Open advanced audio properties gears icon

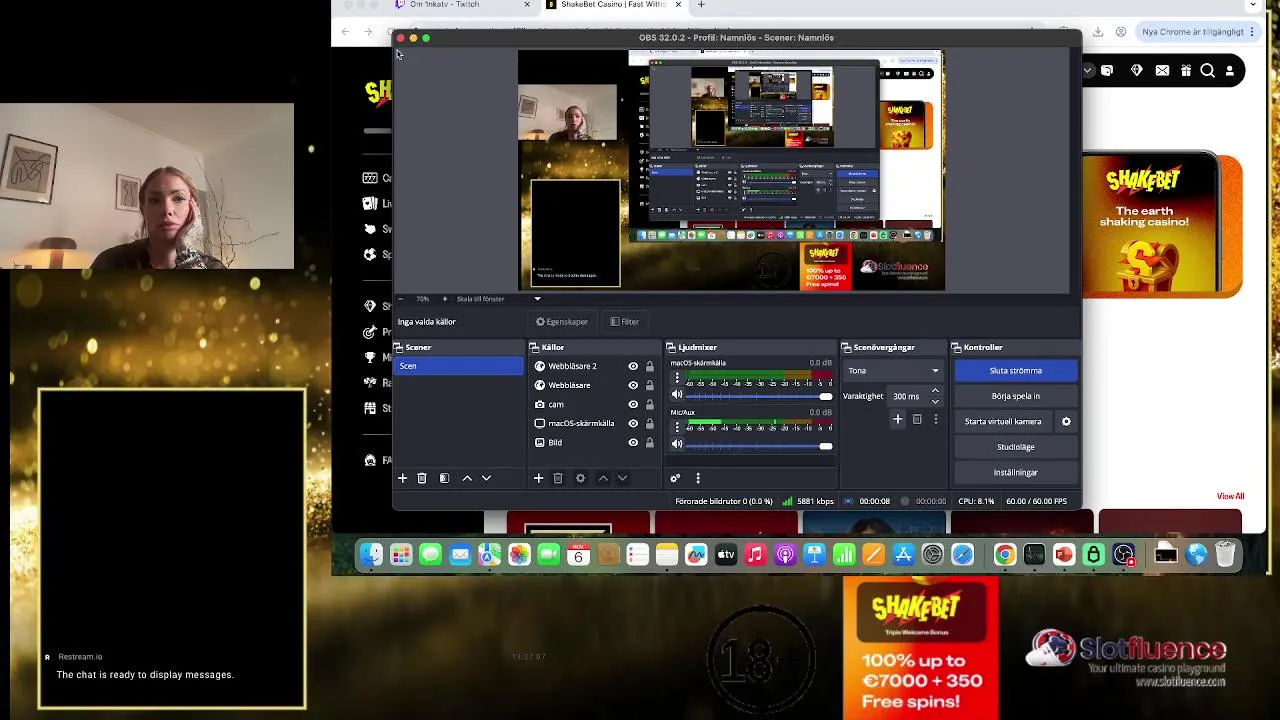pos(675,478)
